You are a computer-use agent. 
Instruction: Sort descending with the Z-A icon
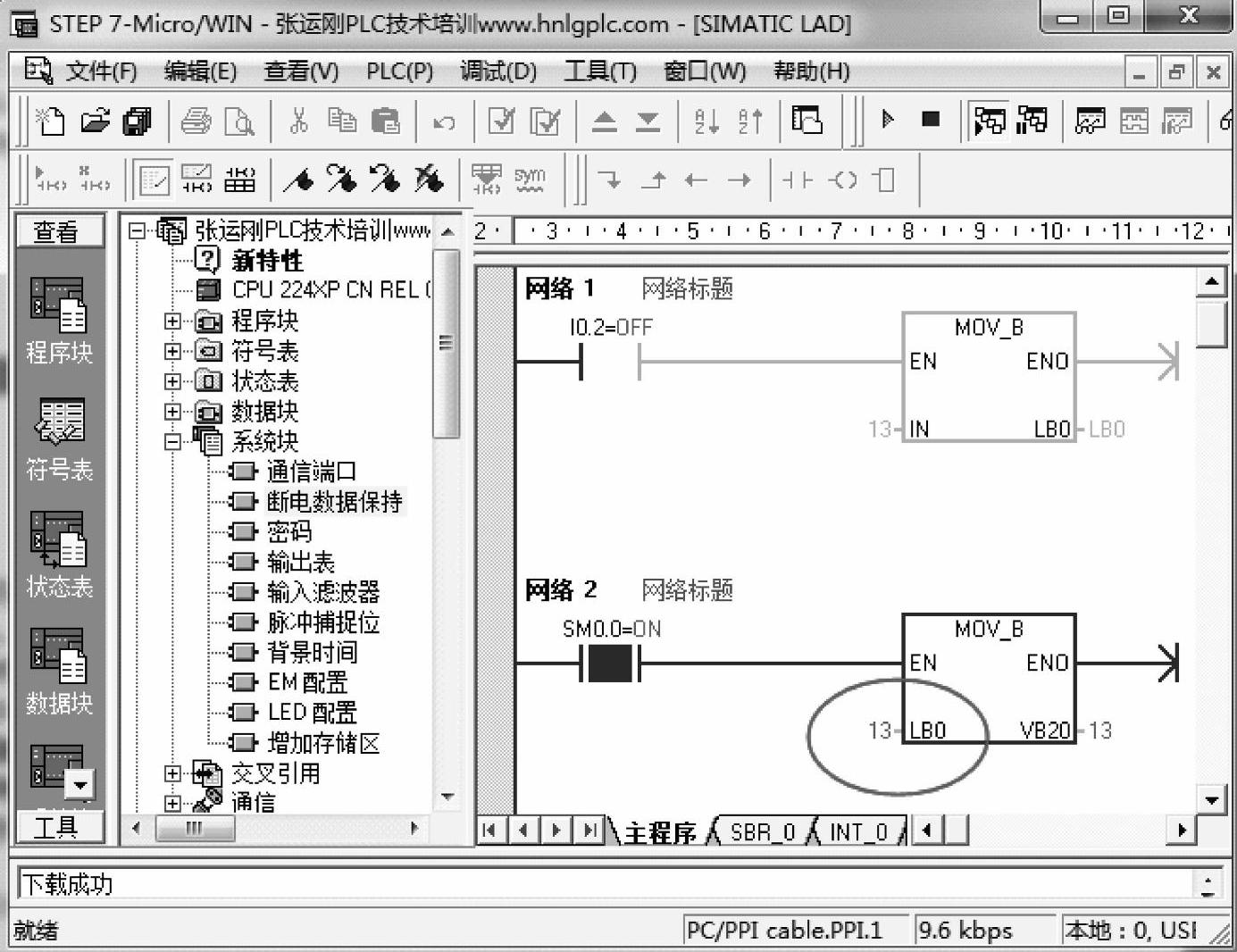point(750,121)
